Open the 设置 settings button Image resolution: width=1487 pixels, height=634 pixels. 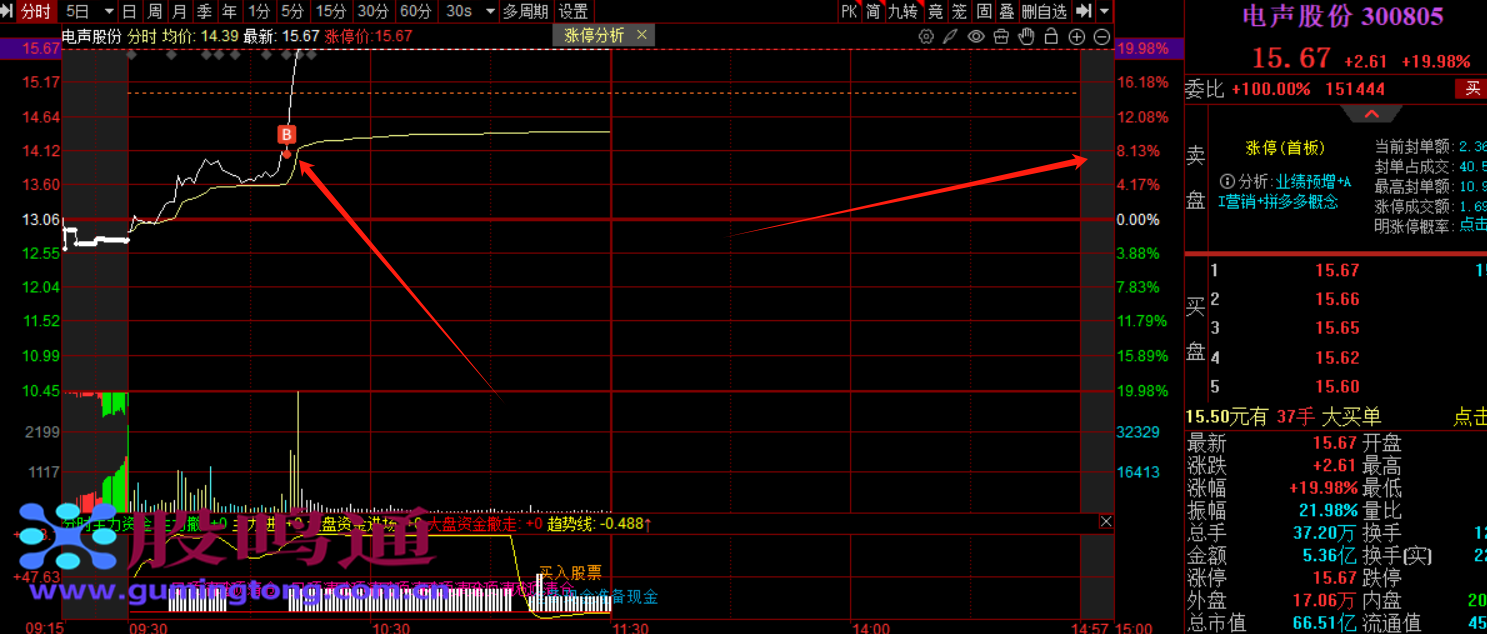[x=573, y=12]
